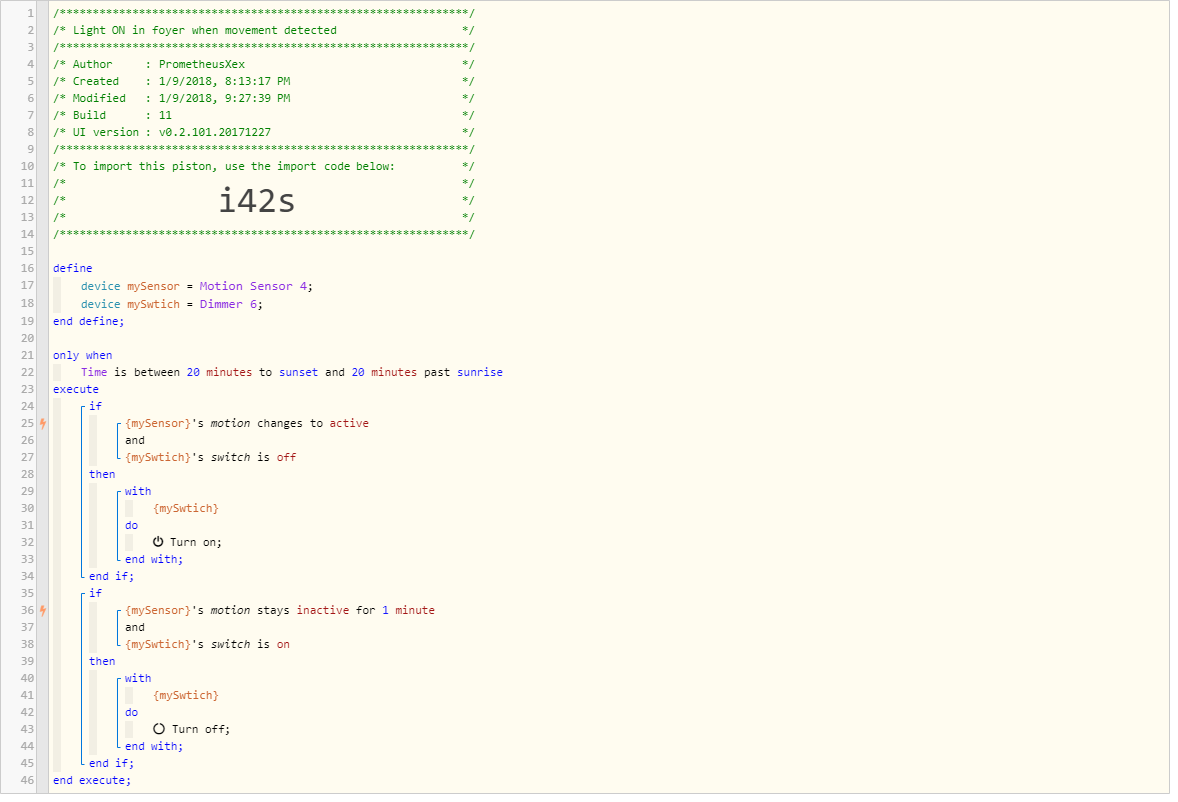Click the define keyword on line 16
The image size is (1178, 802).
73,268
